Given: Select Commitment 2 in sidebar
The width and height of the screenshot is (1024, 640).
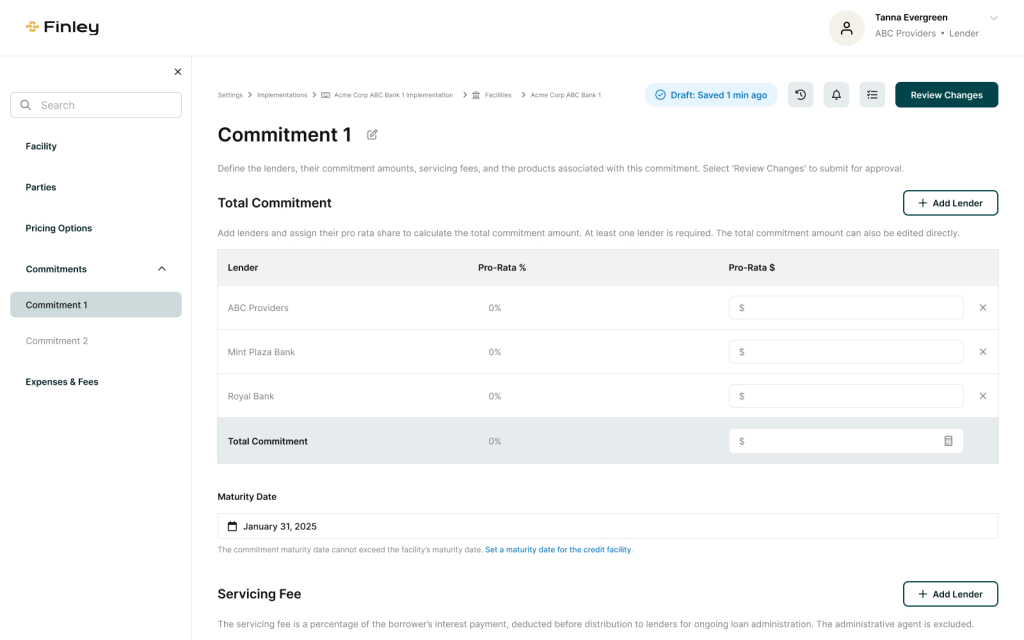Looking at the screenshot, I should click(57, 341).
